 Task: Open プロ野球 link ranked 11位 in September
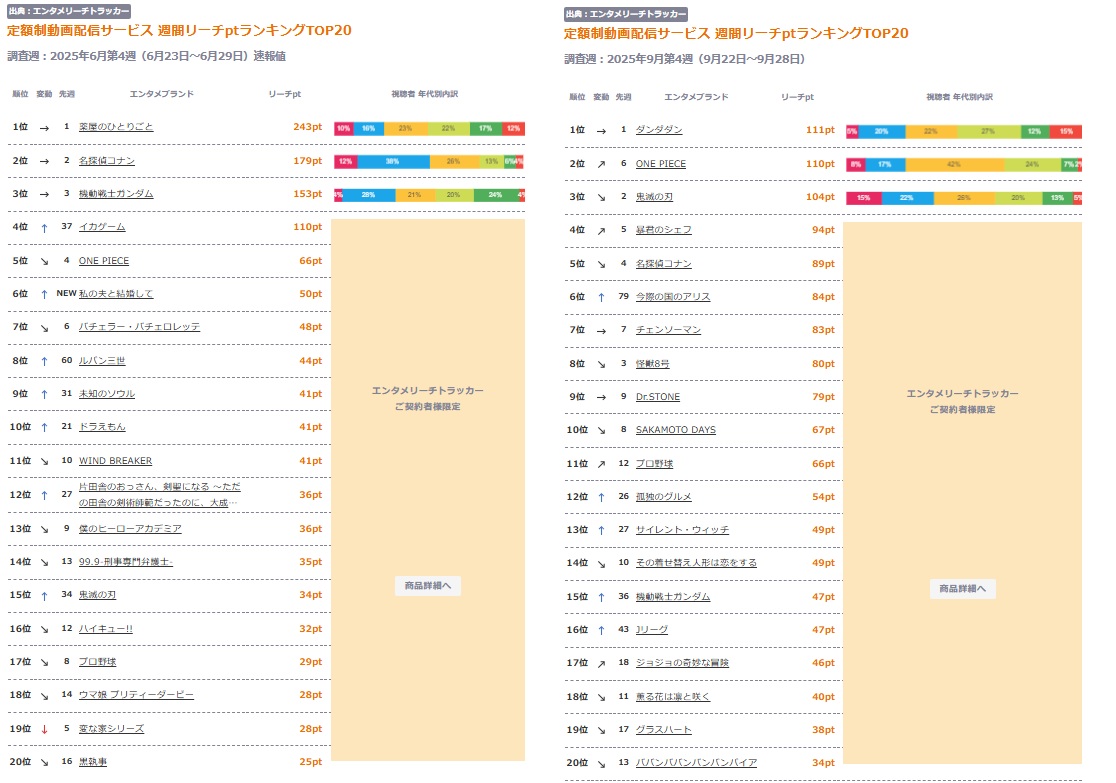(x=653, y=463)
